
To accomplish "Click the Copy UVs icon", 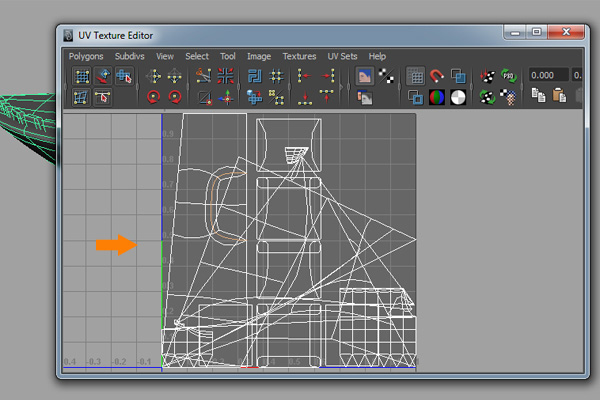I will [x=538, y=97].
